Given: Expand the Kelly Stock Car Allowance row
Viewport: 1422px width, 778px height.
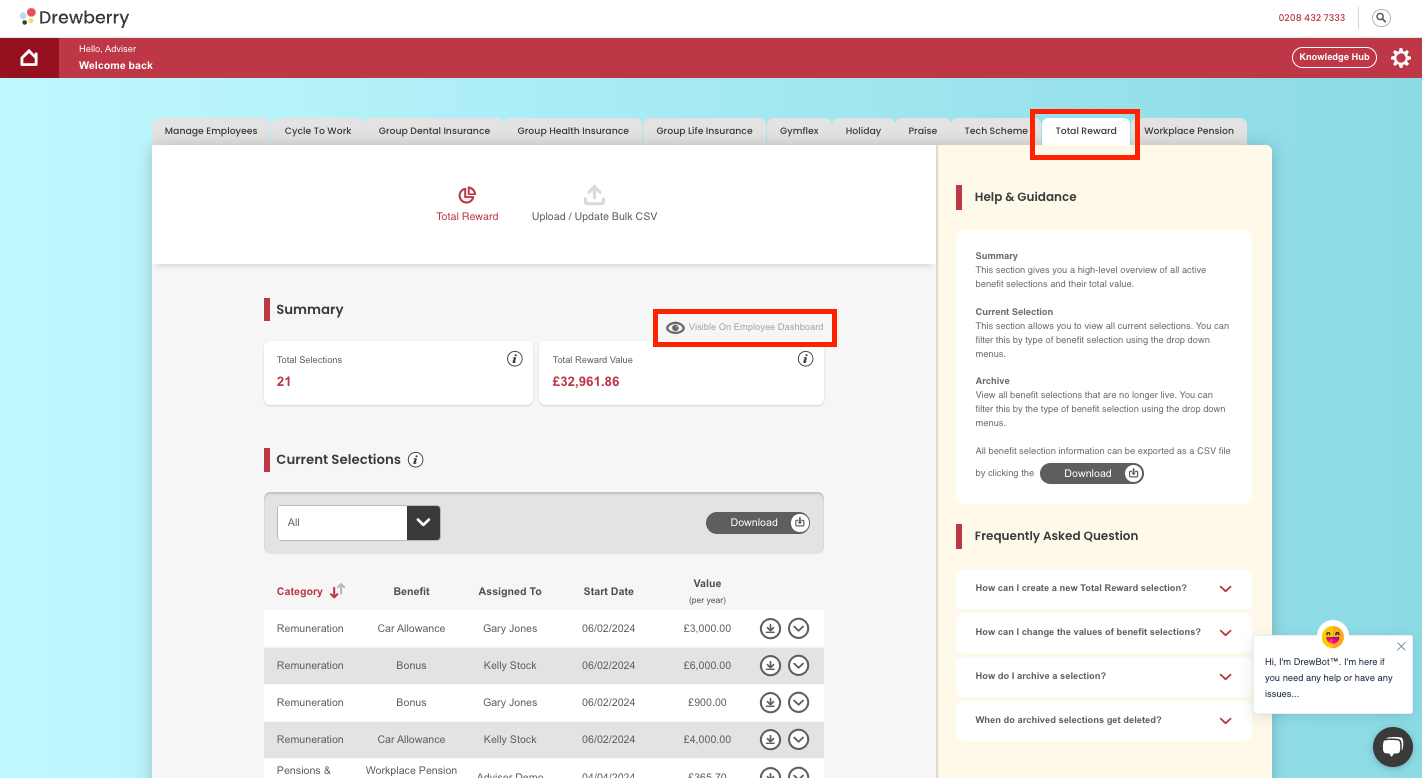Looking at the screenshot, I should click(798, 740).
